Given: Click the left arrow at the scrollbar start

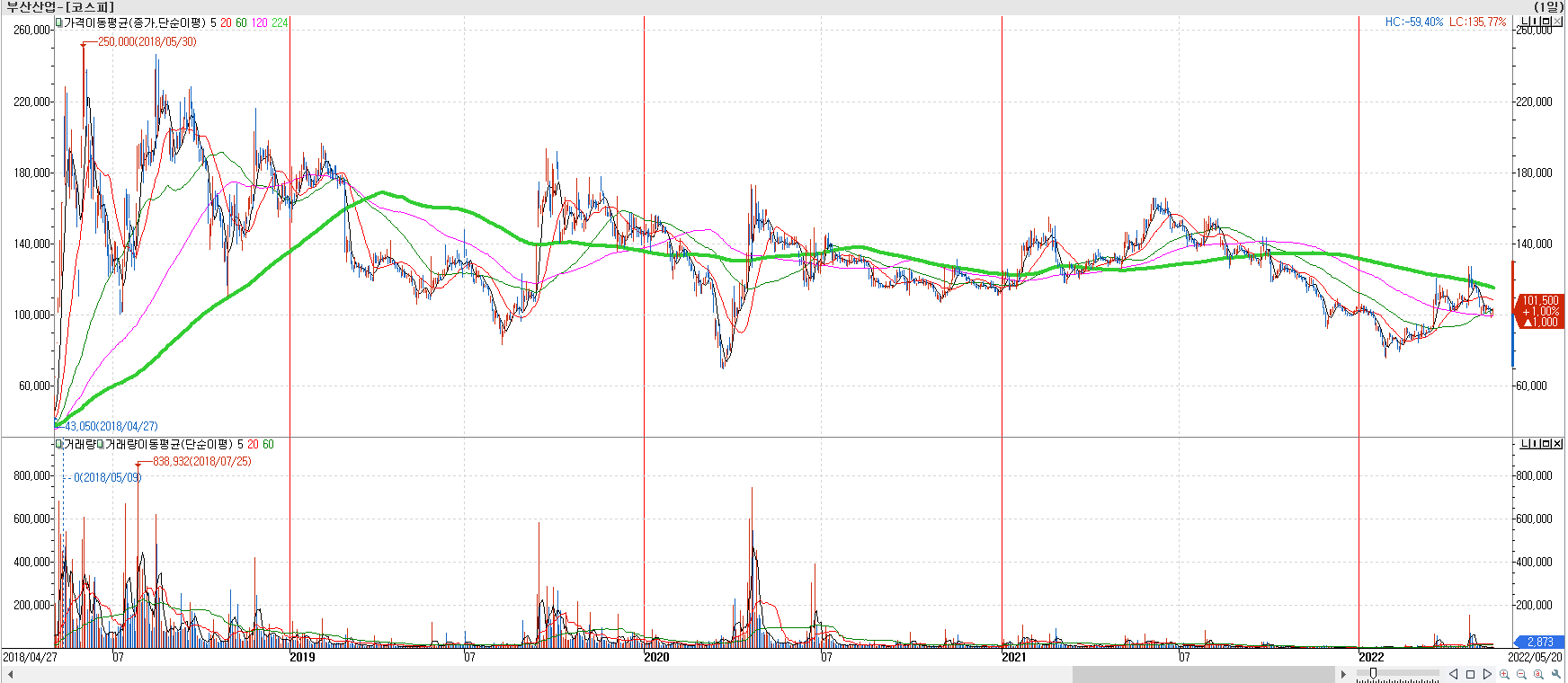Looking at the screenshot, I should click(9, 674).
